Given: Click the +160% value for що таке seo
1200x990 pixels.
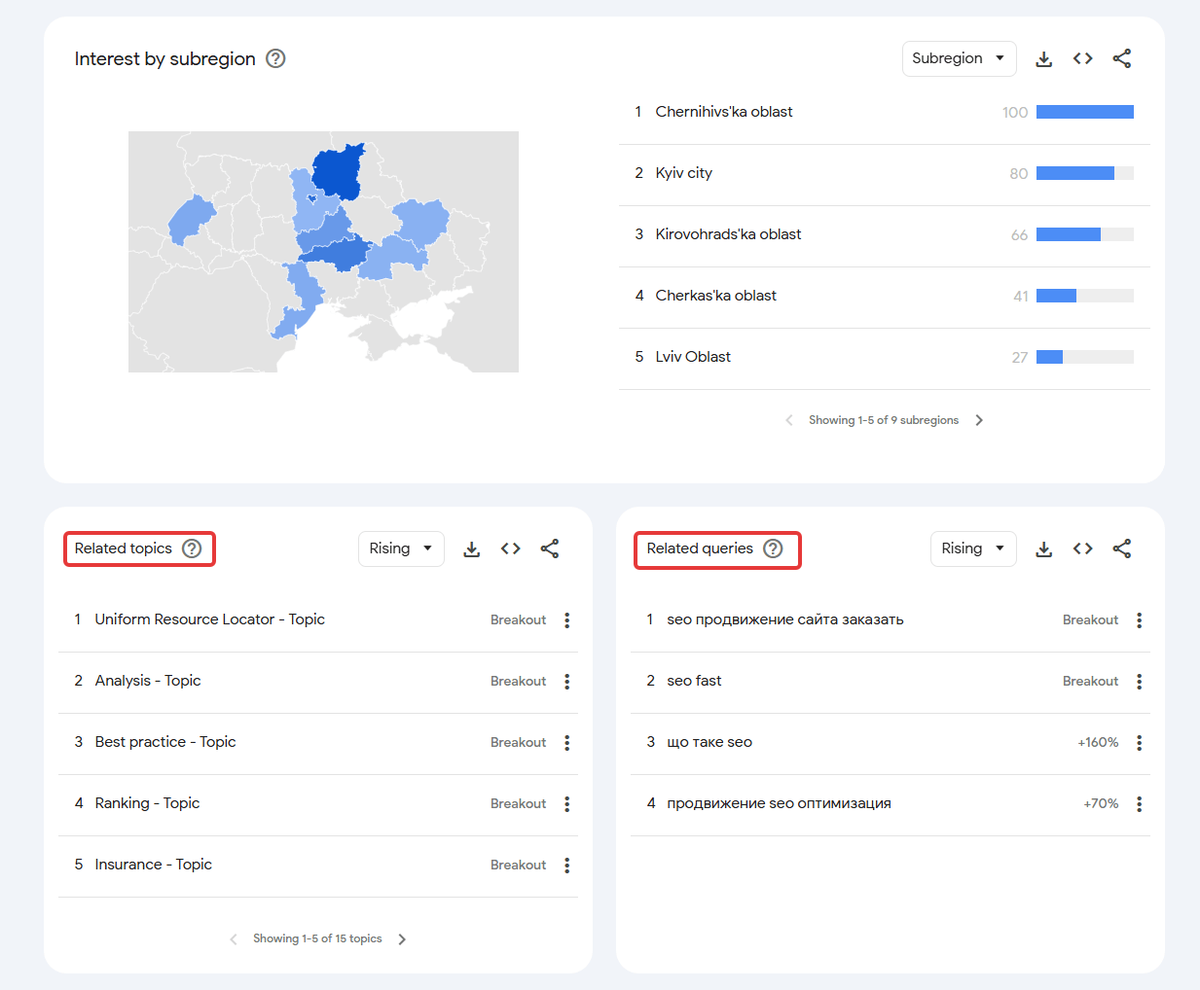Looking at the screenshot, I should [1098, 742].
